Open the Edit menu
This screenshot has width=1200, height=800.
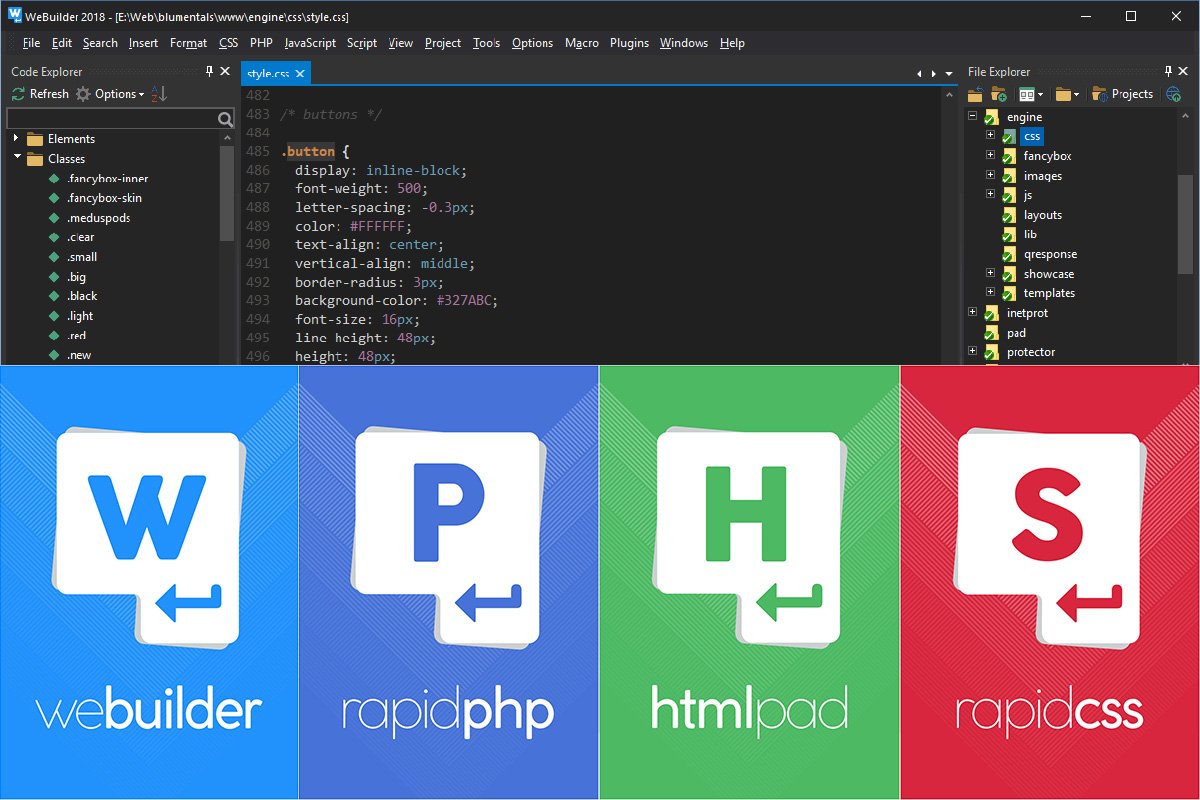point(62,43)
